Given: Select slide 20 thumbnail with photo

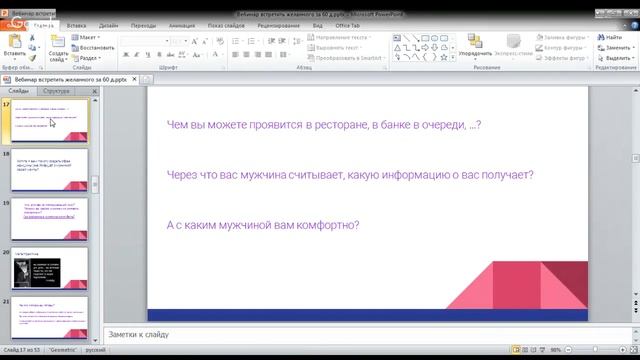Looking at the screenshot, I should click(49, 269).
